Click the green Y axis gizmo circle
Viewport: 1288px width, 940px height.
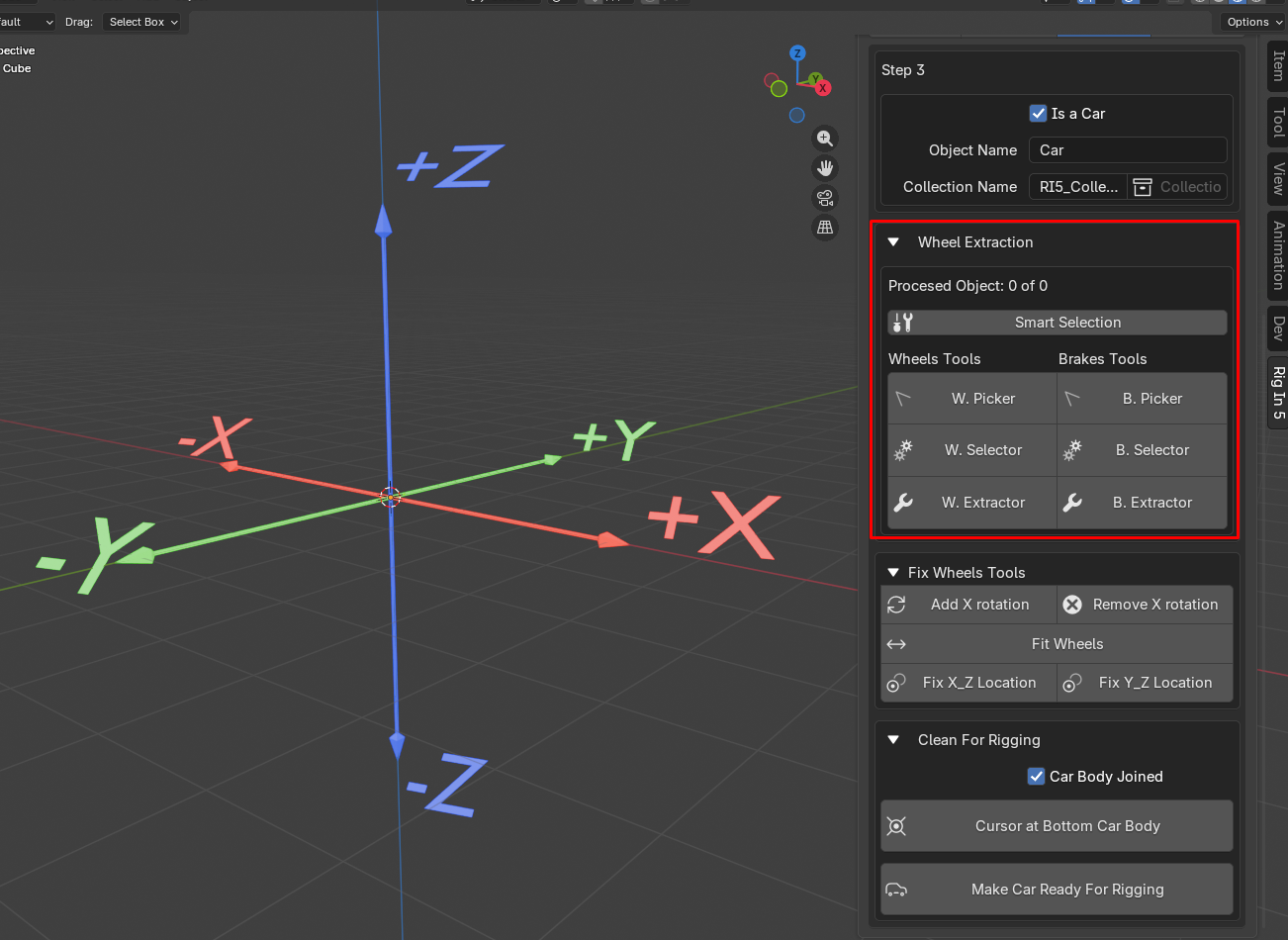click(x=815, y=78)
